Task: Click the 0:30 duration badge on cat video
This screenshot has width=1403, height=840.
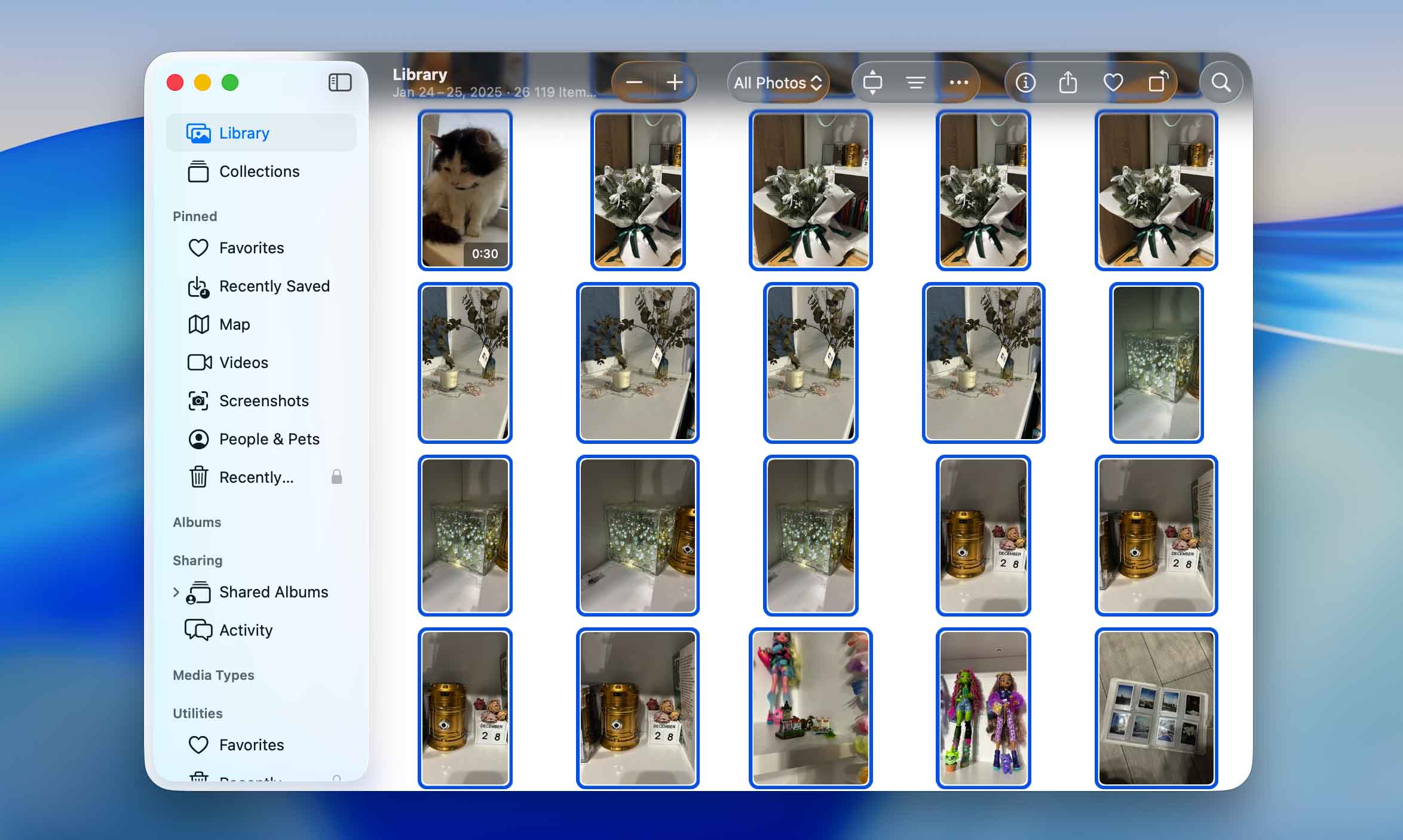Action: (485, 254)
